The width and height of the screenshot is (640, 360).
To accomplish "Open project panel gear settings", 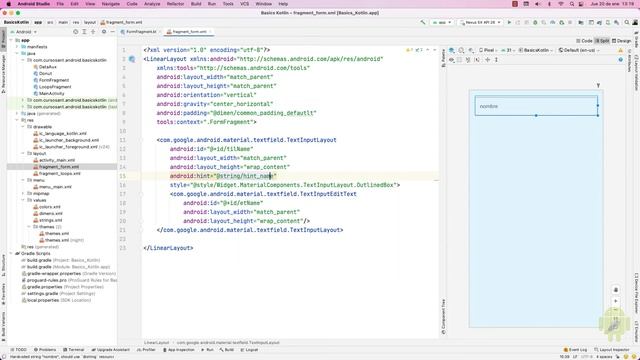I will [104, 32].
